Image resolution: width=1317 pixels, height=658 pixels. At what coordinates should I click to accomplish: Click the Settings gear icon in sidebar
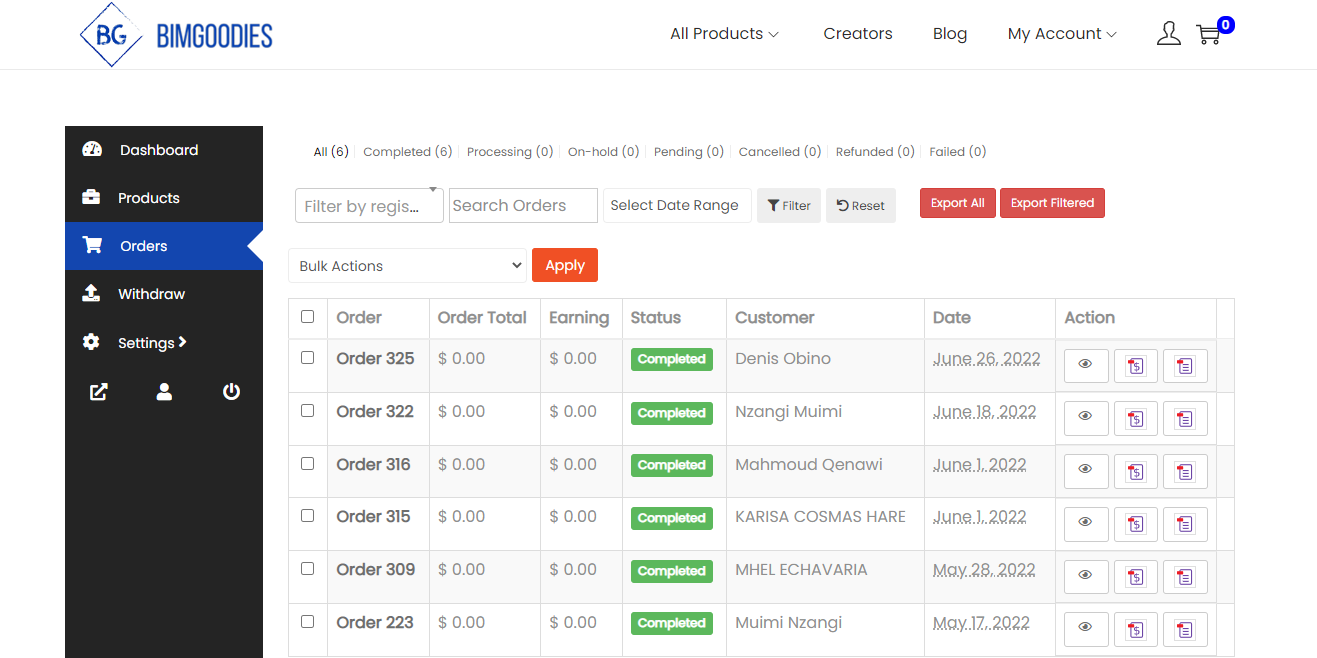coord(91,342)
